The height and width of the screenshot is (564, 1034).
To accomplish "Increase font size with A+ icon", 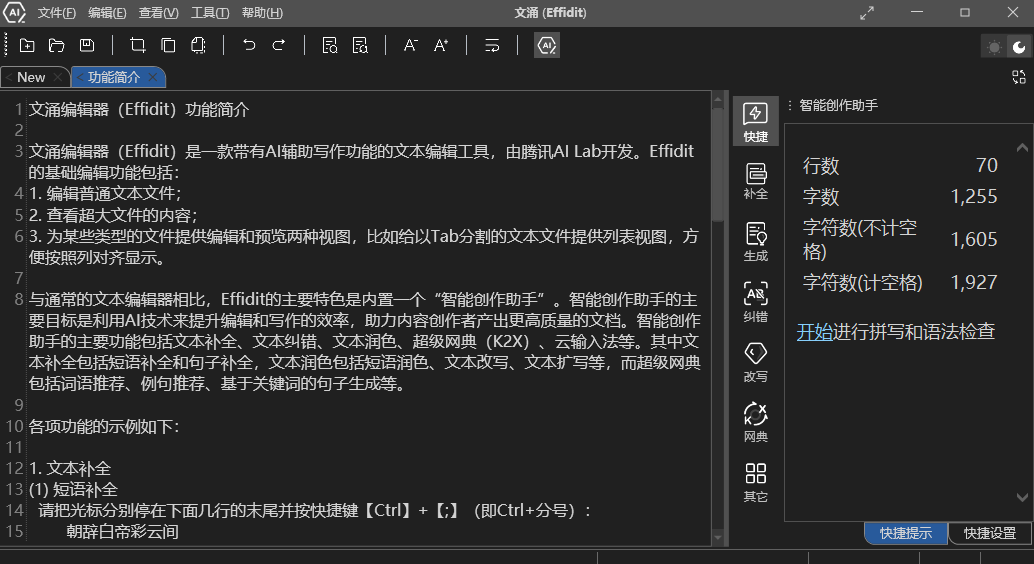I will coord(441,45).
